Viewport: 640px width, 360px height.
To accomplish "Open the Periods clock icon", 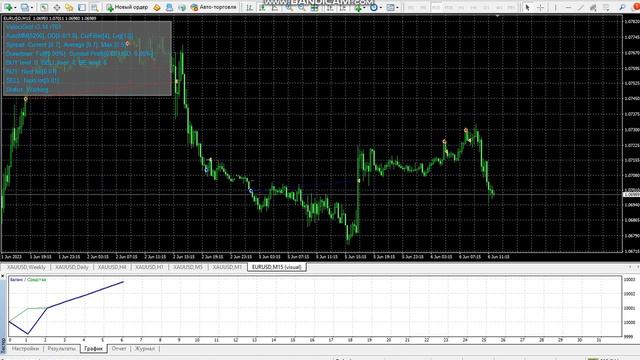I will tap(373, 7).
